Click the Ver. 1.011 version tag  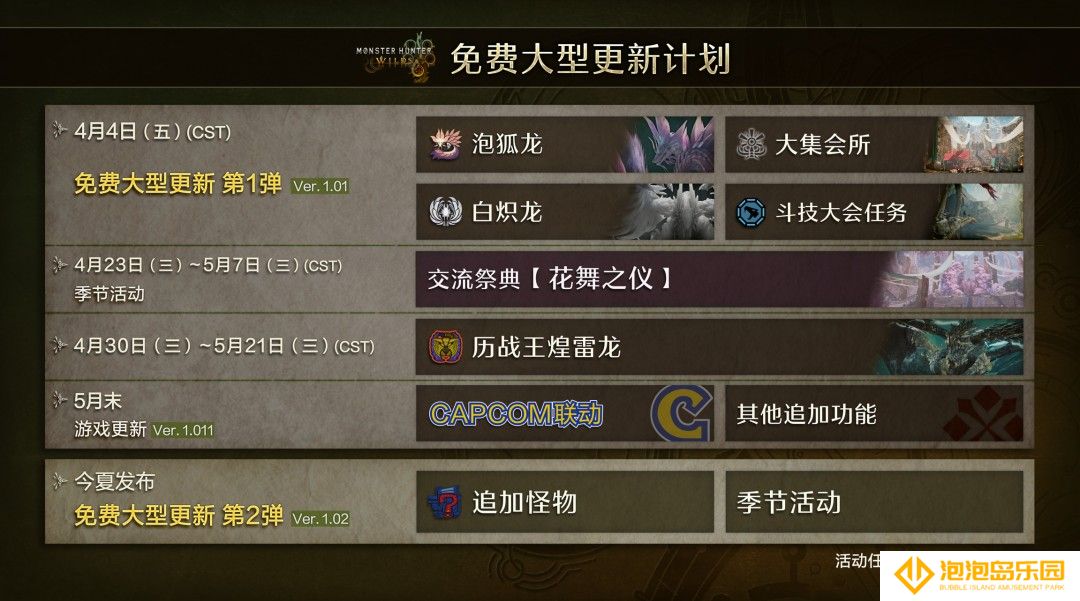tap(183, 430)
